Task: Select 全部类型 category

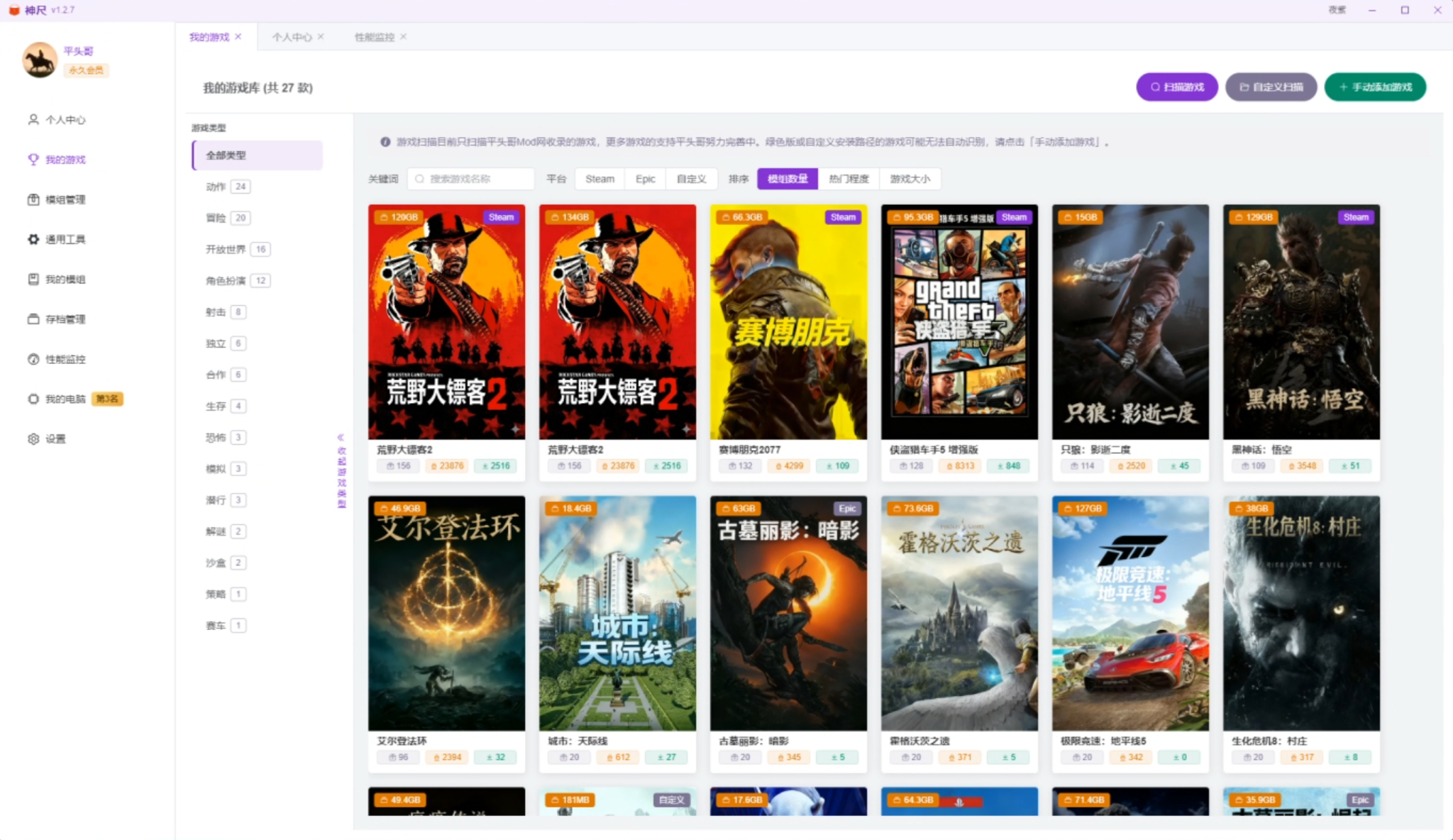Action: pyautogui.click(x=257, y=155)
